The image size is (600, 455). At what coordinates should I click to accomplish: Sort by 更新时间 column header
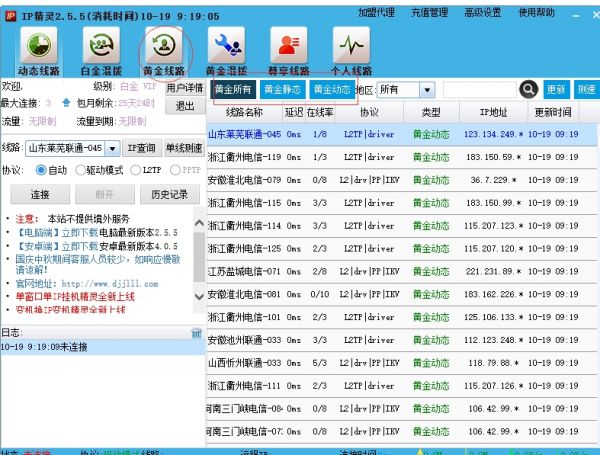pyautogui.click(x=553, y=113)
